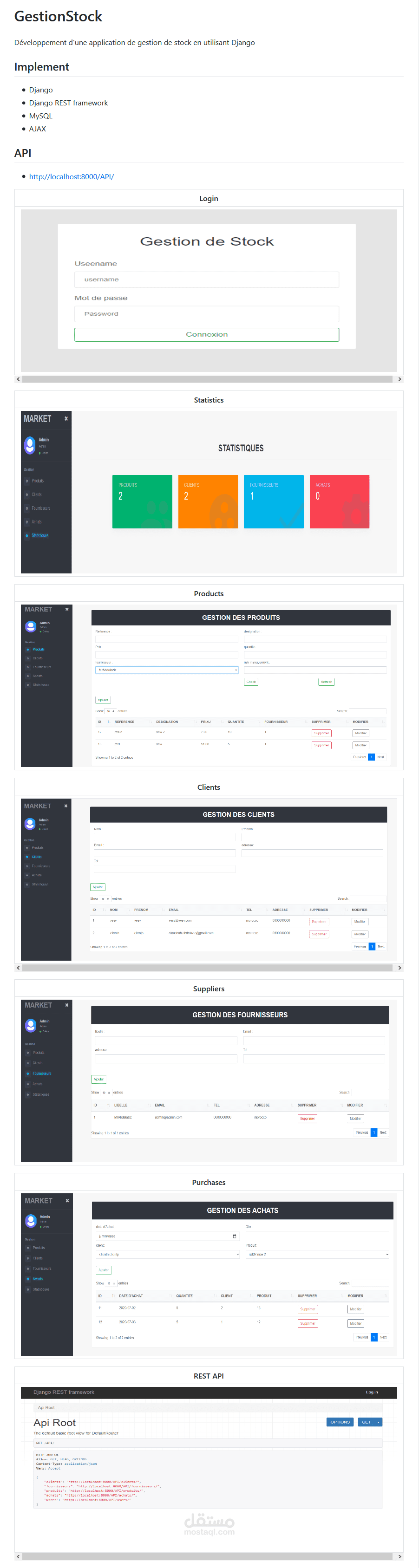The height and width of the screenshot is (1568, 419).
Task: Focus the username input field
Action: pos(206,280)
